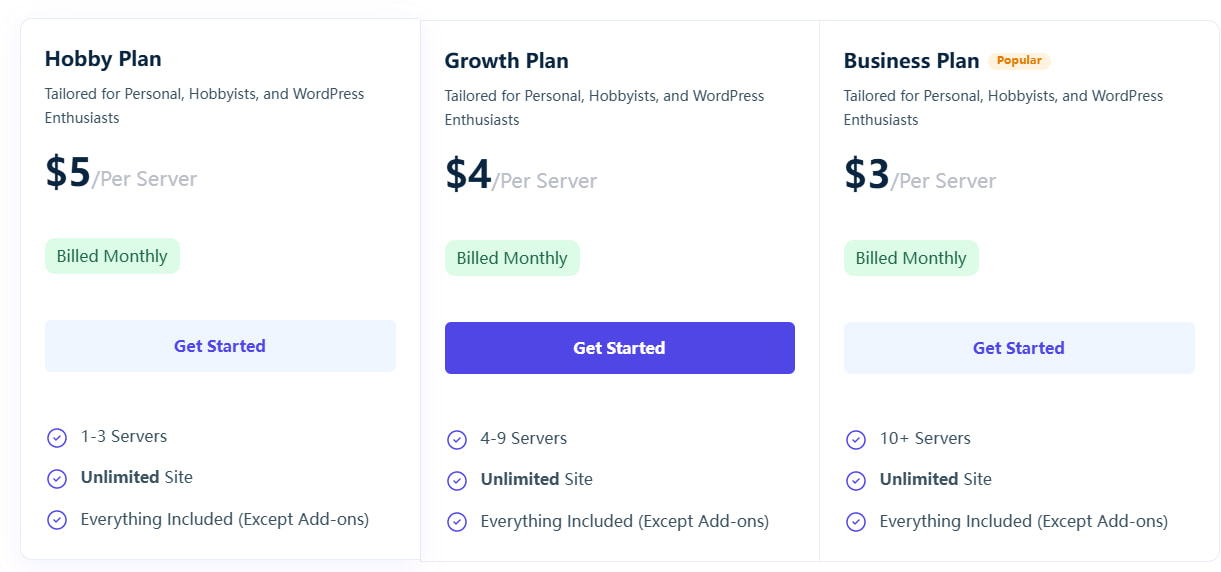Click Billed Monthly badge in Business Plan

[911, 258]
